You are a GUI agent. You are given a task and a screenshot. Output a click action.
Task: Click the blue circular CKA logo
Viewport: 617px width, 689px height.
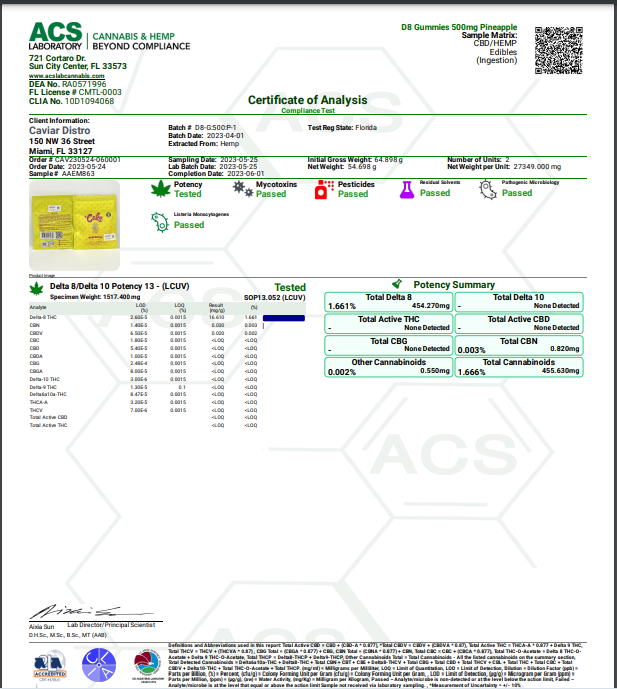pyautogui.click(x=99, y=665)
